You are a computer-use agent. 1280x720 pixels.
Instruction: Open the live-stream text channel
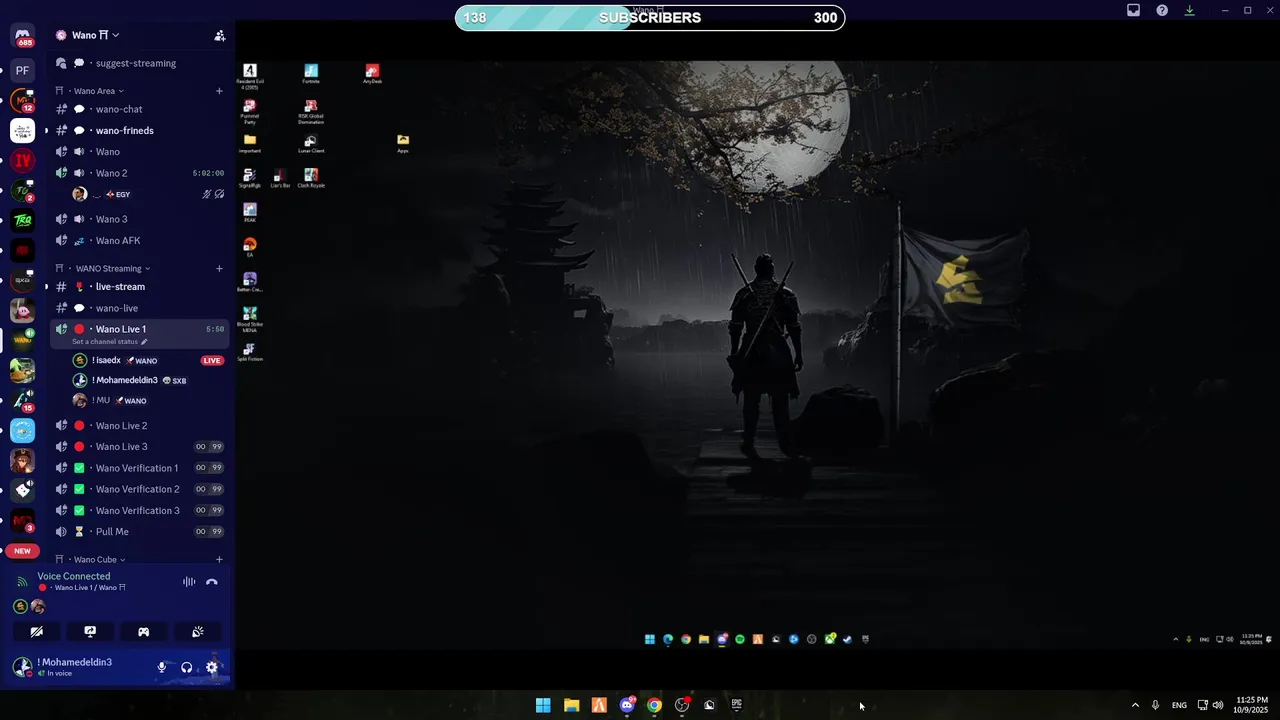click(x=141, y=287)
